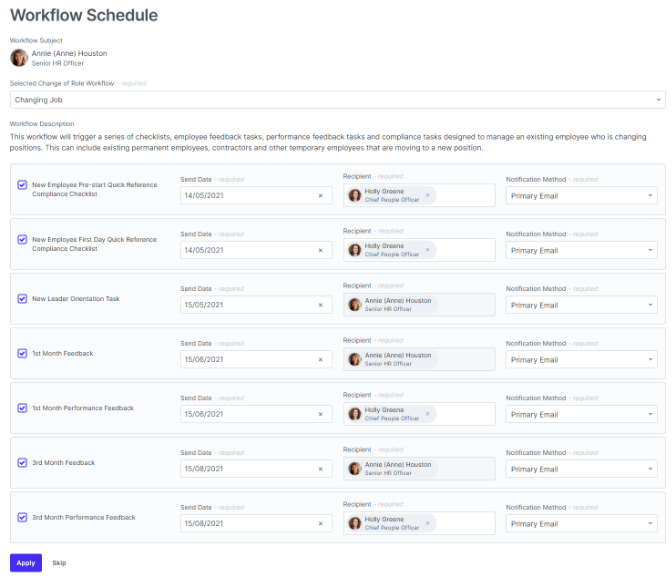
Task: Remove Holly Greene from 1st Month Performance Feedback
Action: tap(427, 414)
